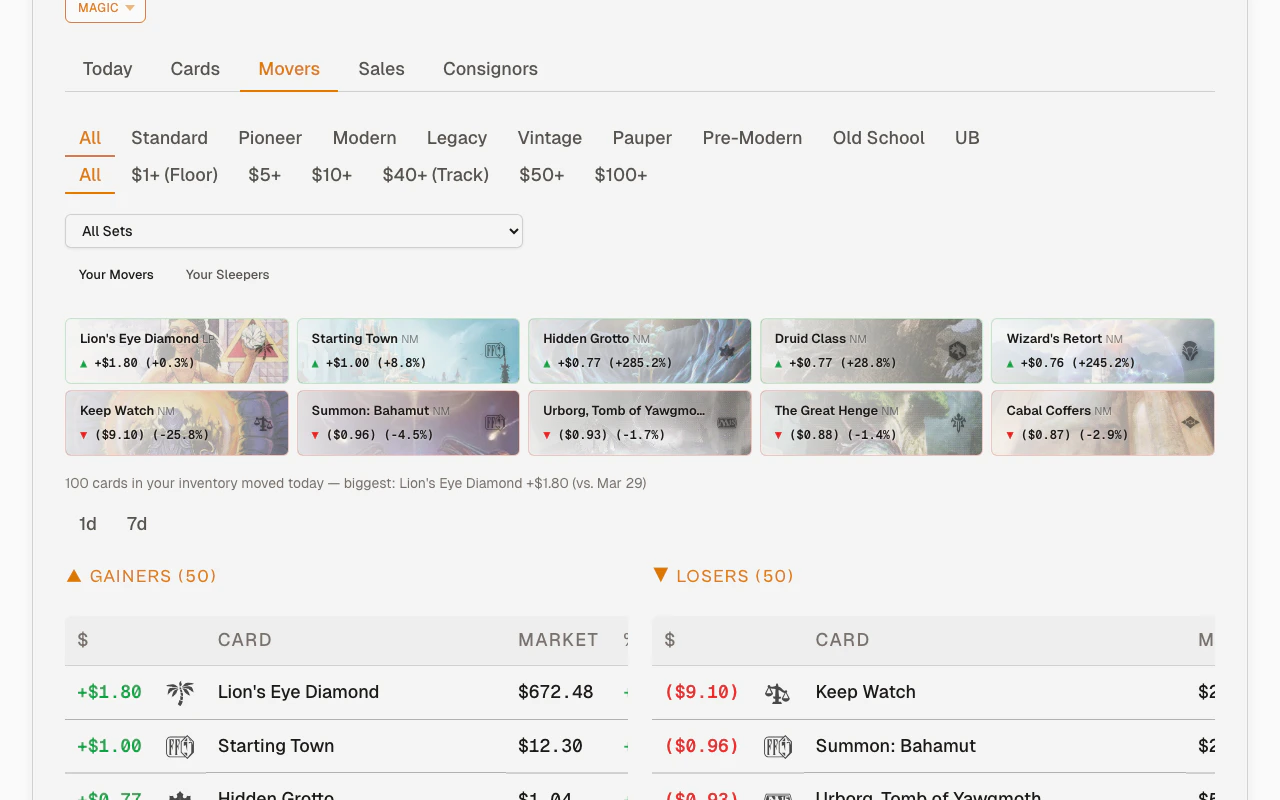1280x800 pixels.
Task: Click the set symbol on The Great Henge tile
Action: click(958, 423)
